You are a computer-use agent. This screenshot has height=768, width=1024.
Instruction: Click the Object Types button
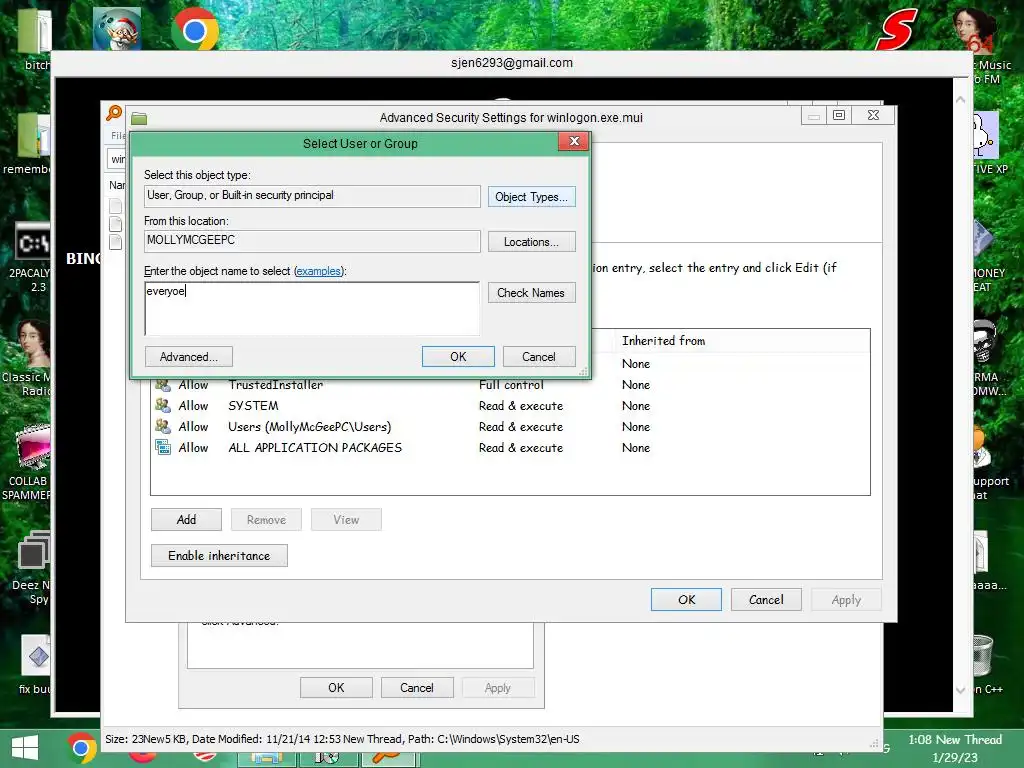[x=532, y=197]
